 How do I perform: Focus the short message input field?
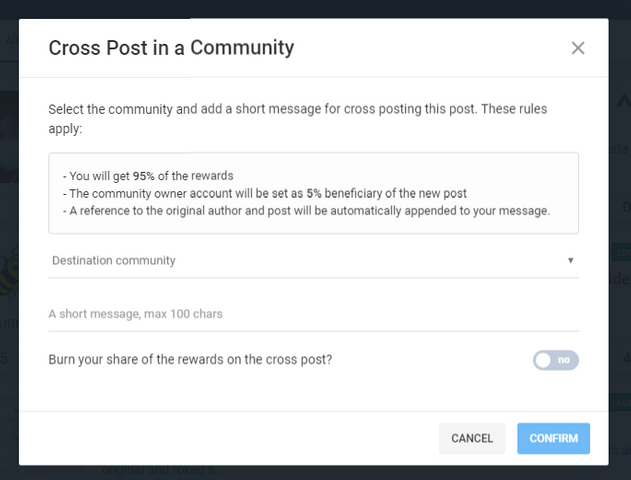pyautogui.click(x=313, y=314)
